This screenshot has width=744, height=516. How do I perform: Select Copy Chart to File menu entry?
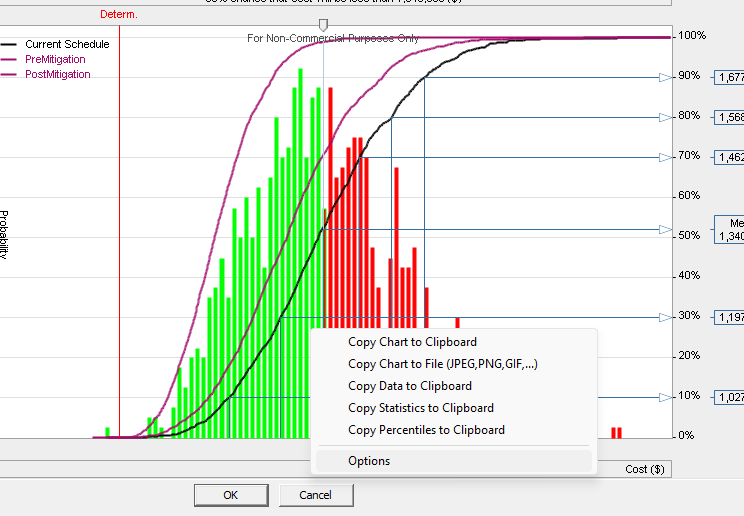coord(442,364)
